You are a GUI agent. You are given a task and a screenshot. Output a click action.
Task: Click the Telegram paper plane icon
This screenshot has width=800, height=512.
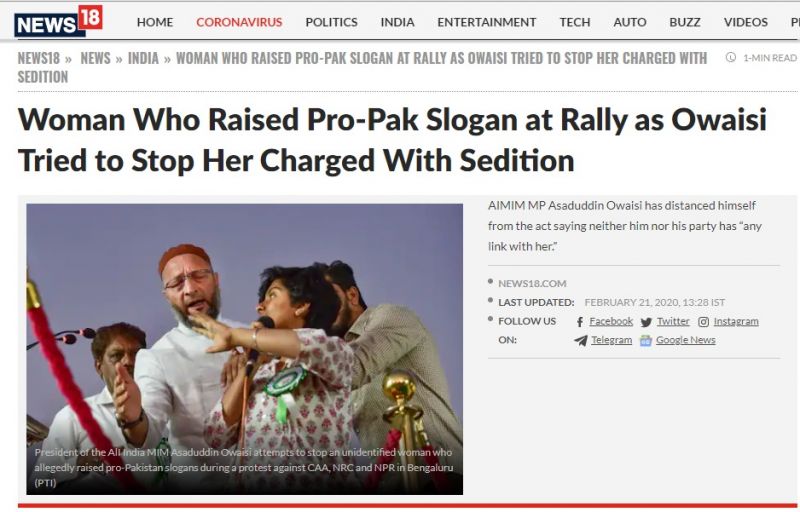tap(581, 340)
